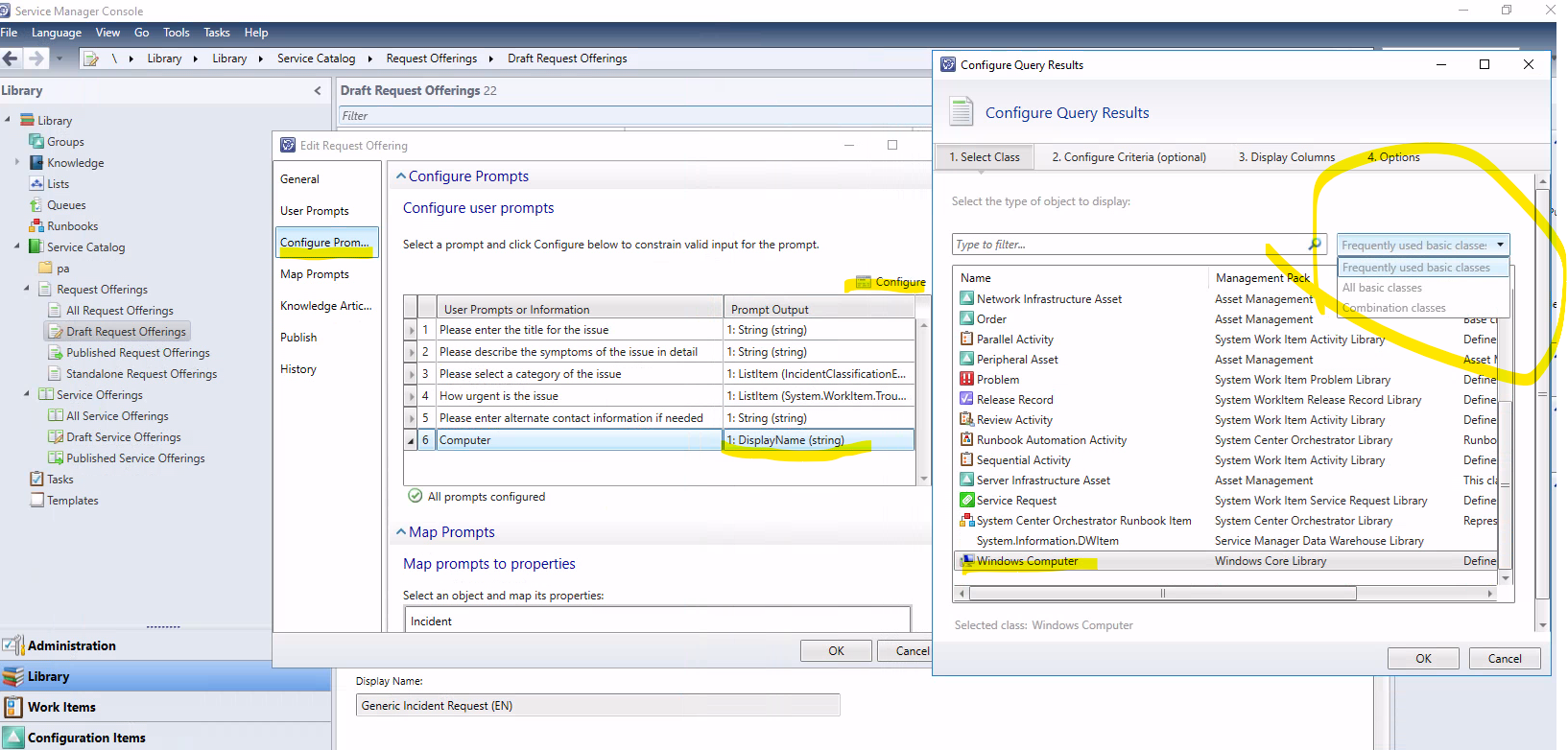
Task: Collapse the Service Offerings tree node
Action: click(x=27, y=394)
